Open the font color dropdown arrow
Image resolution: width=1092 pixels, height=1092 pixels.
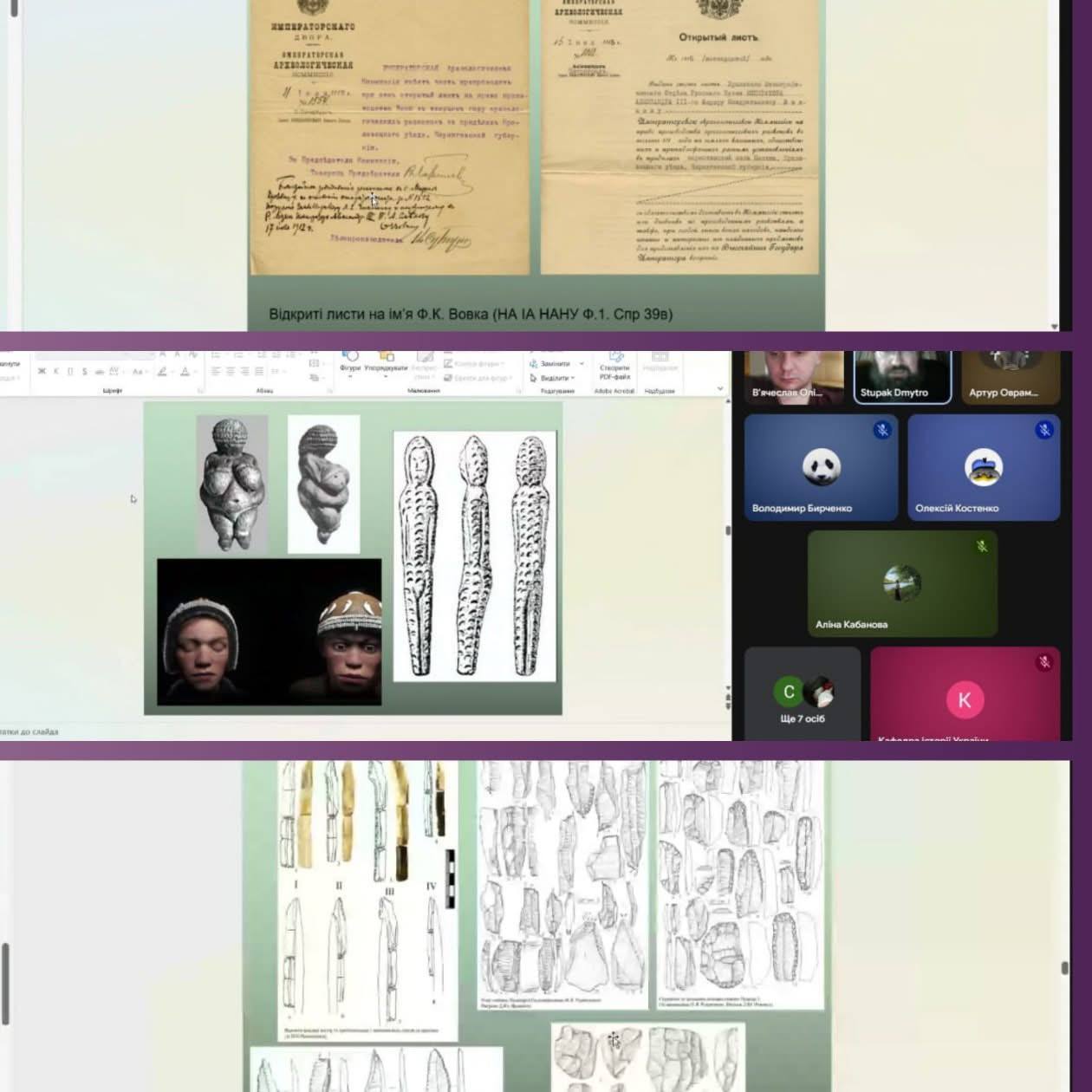[194, 372]
